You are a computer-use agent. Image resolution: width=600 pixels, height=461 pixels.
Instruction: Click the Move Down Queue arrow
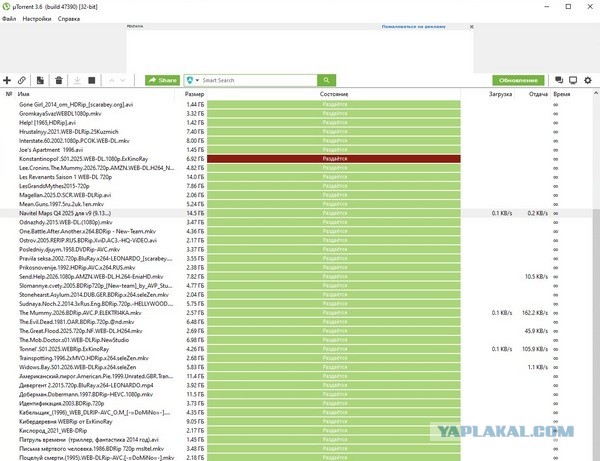tap(123, 80)
